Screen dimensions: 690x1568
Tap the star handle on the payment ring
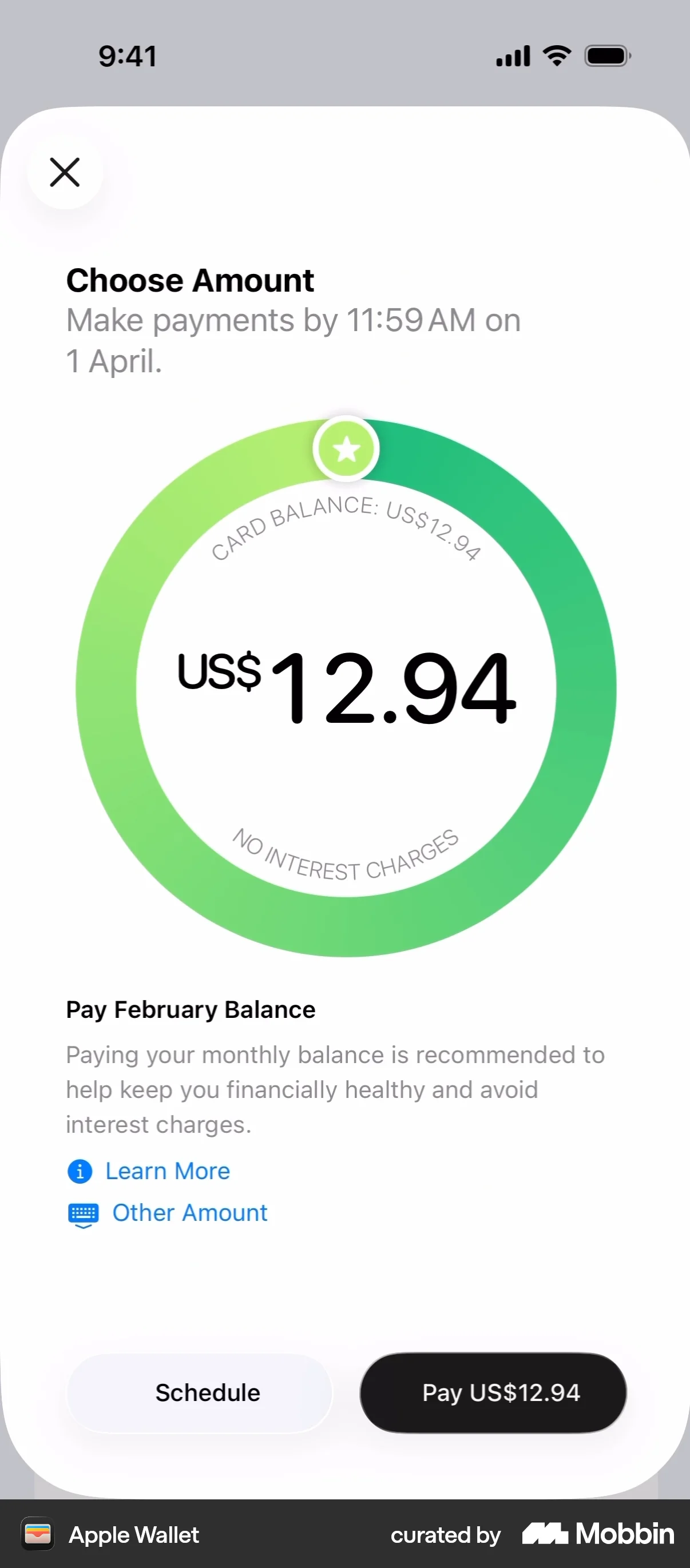(x=346, y=449)
